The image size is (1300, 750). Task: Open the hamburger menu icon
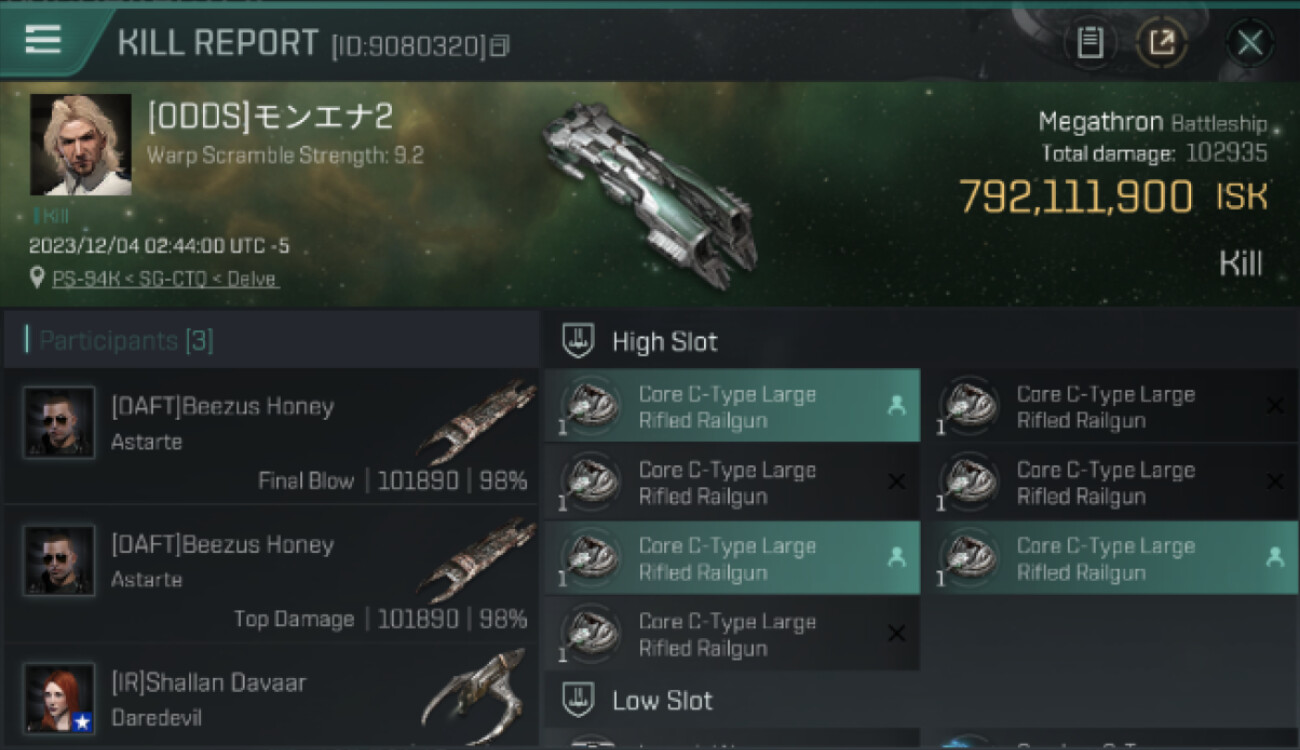(x=43, y=40)
